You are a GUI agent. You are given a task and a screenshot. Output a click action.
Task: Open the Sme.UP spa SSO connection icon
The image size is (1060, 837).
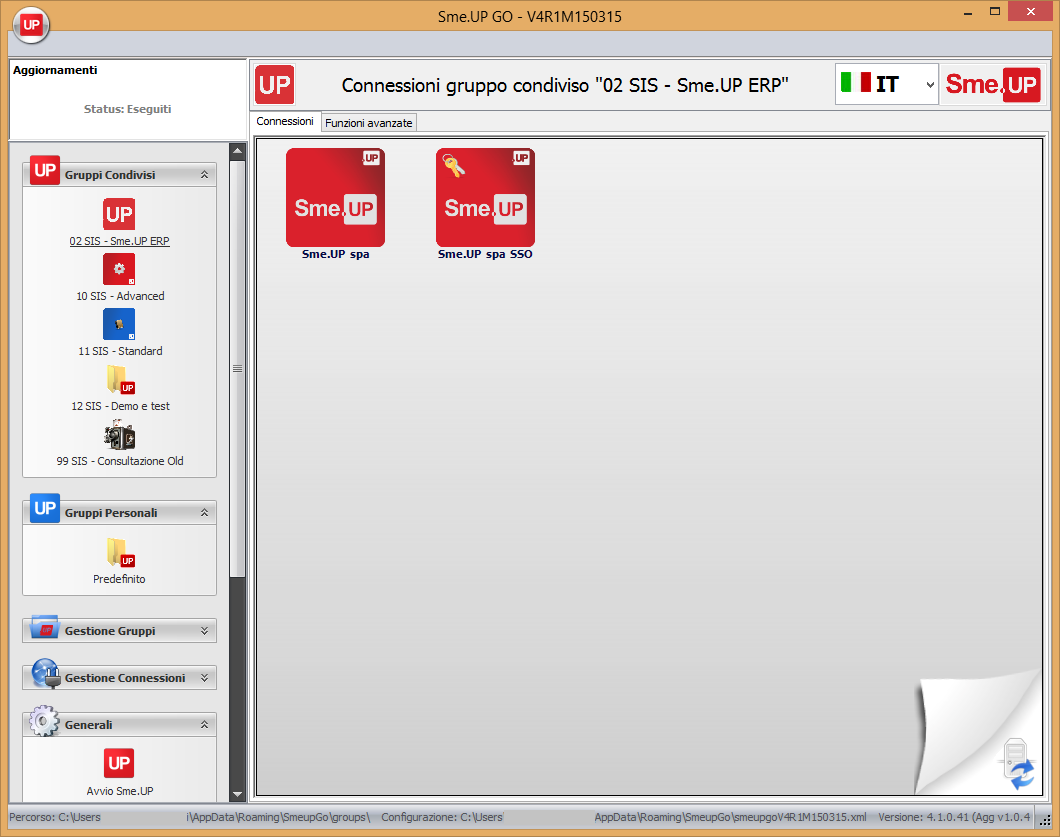485,197
